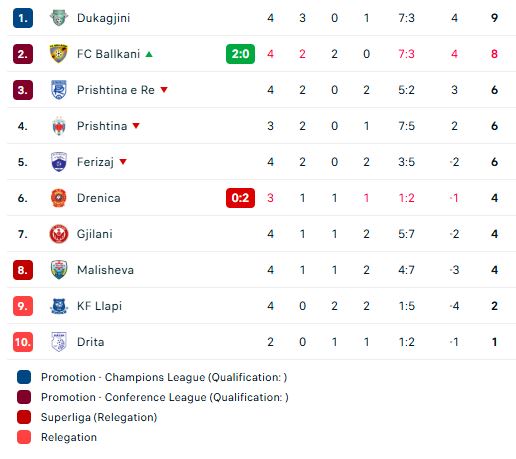Click the rank 10 relegation position badge
The image size is (516, 459).
(x=23, y=342)
